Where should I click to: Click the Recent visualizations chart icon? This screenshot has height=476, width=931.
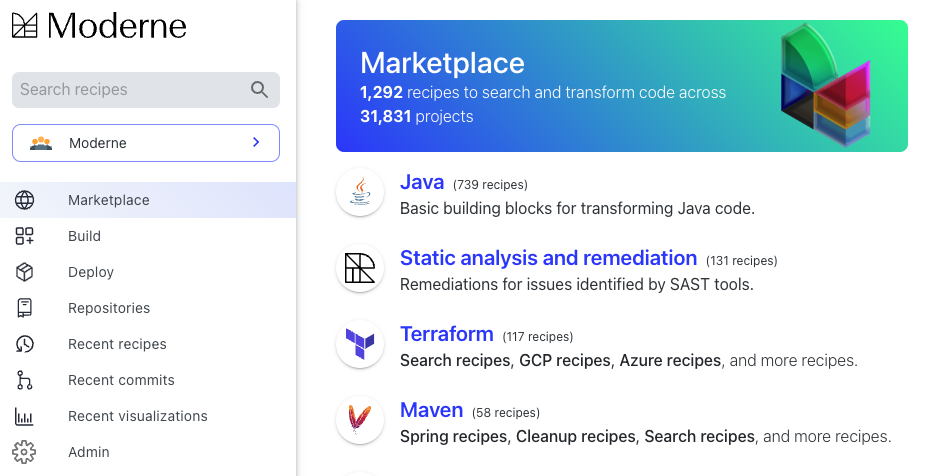point(24,416)
